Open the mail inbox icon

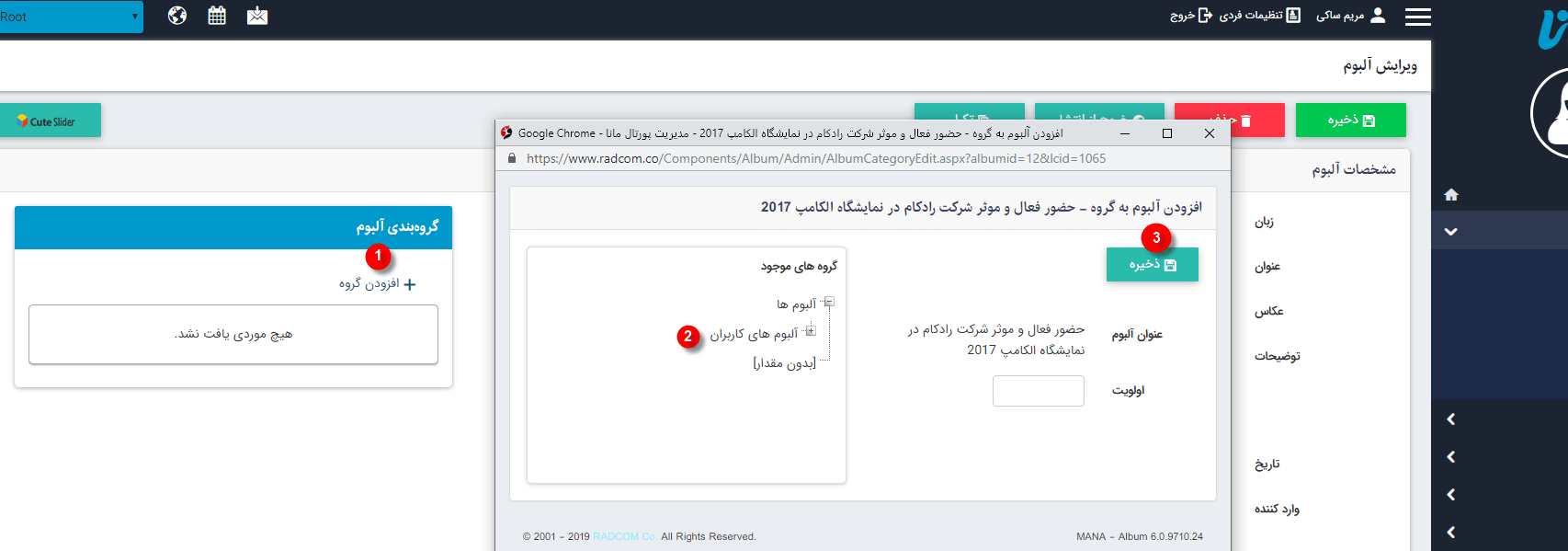257,16
